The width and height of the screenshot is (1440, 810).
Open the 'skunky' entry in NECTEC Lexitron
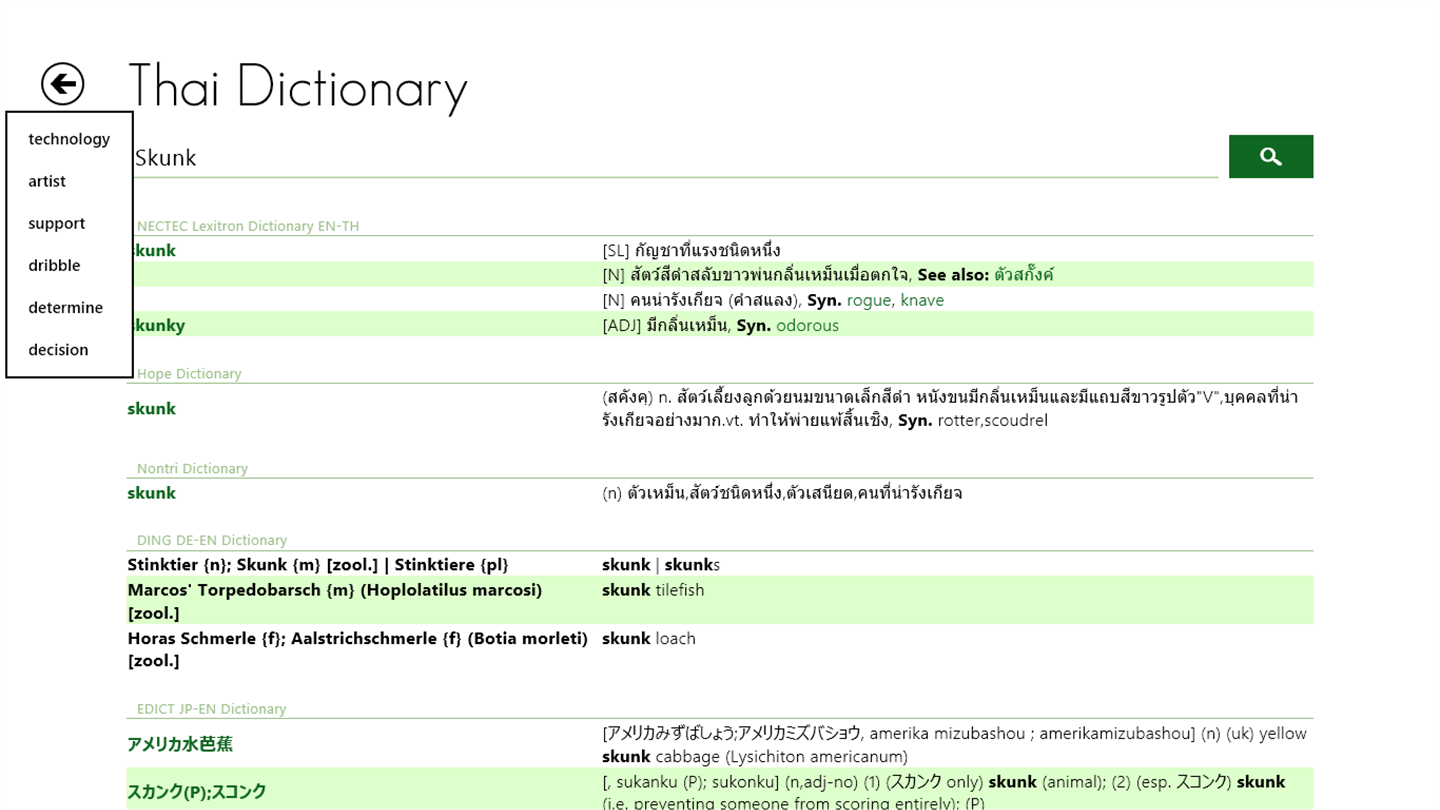[x=159, y=325]
